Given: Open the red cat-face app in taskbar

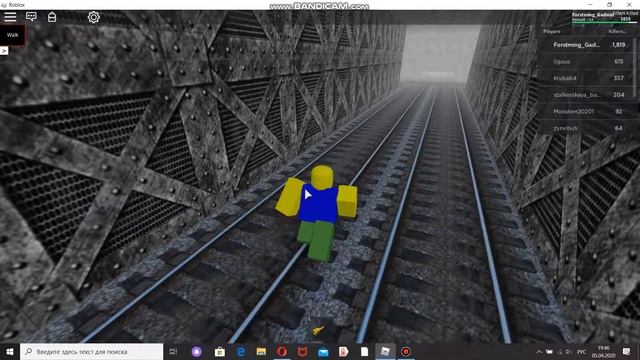Looking at the screenshot, I should (x=302, y=351).
